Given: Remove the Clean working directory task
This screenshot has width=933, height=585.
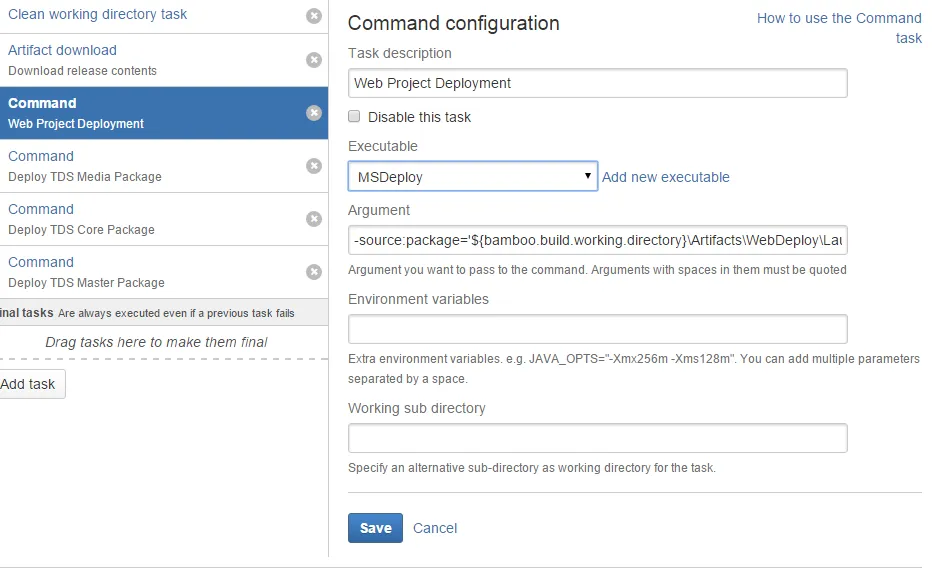Looking at the screenshot, I should pyautogui.click(x=314, y=16).
